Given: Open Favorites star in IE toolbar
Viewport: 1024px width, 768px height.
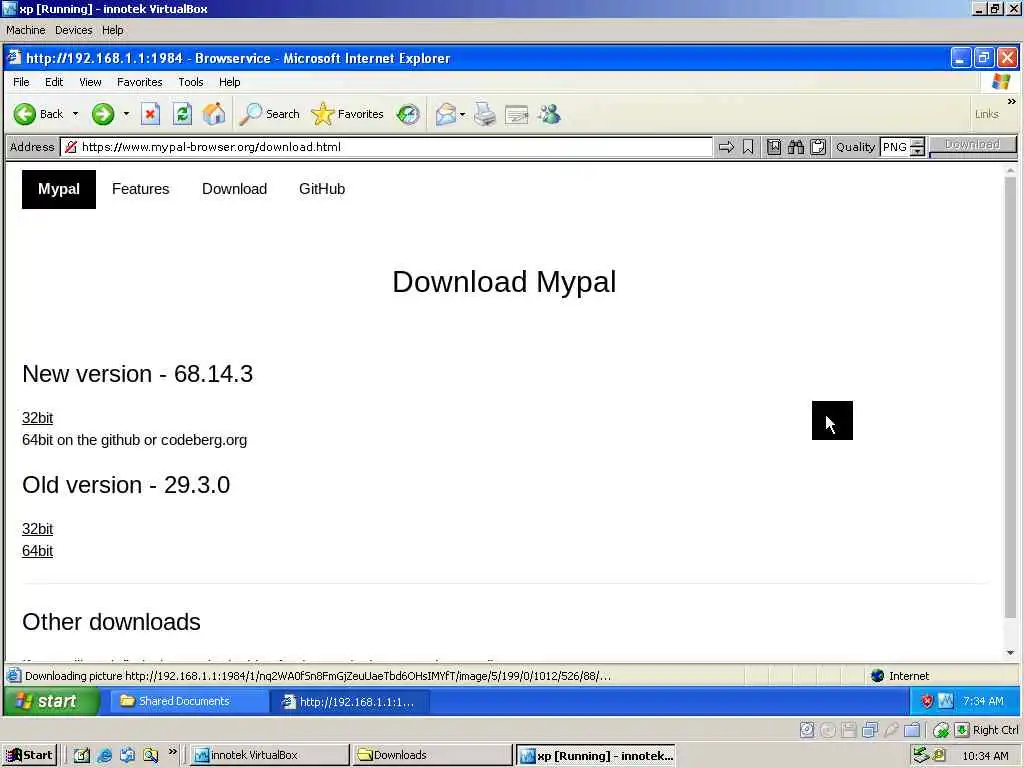Looking at the screenshot, I should pyautogui.click(x=323, y=114).
